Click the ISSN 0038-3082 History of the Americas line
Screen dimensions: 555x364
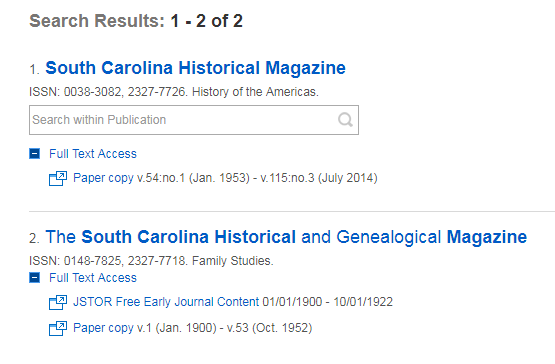(174, 92)
